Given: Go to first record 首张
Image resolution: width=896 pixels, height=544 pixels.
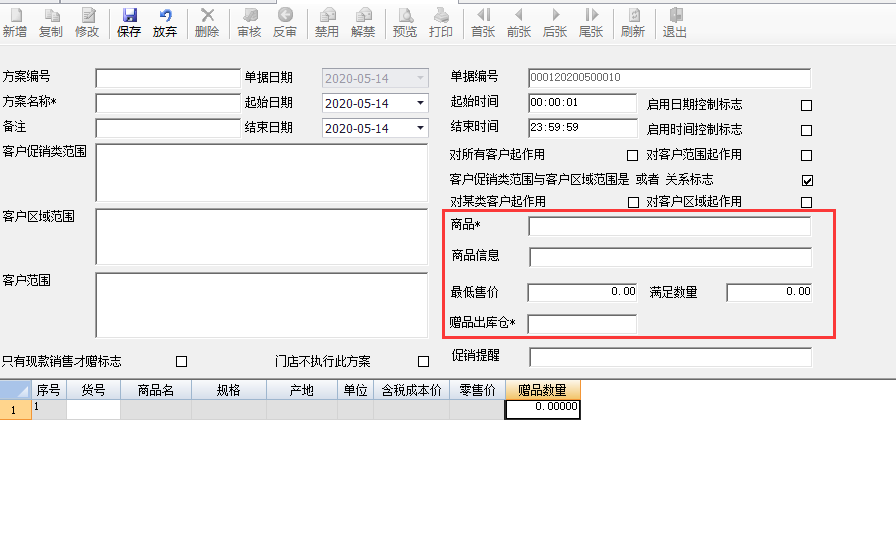Looking at the screenshot, I should [483, 23].
